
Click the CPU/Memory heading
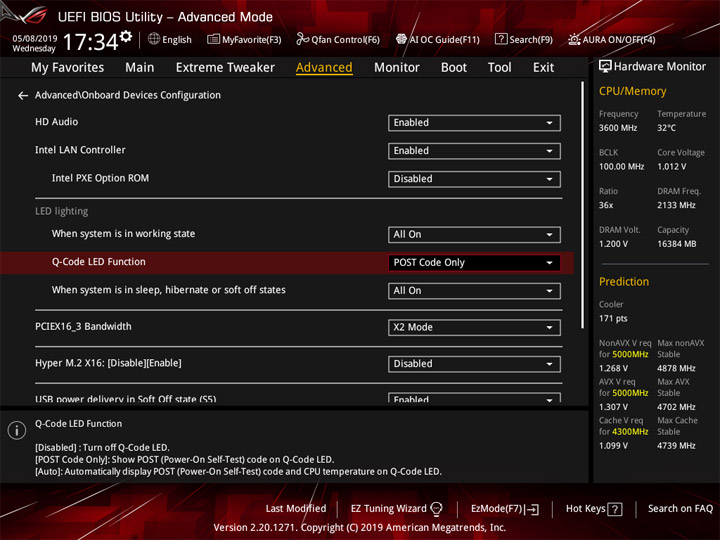[632, 91]
